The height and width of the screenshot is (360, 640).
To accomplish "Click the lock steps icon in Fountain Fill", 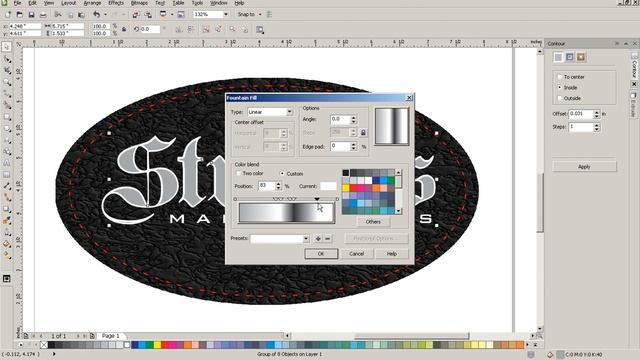I will pyautogui.click(x=363, y=133).
